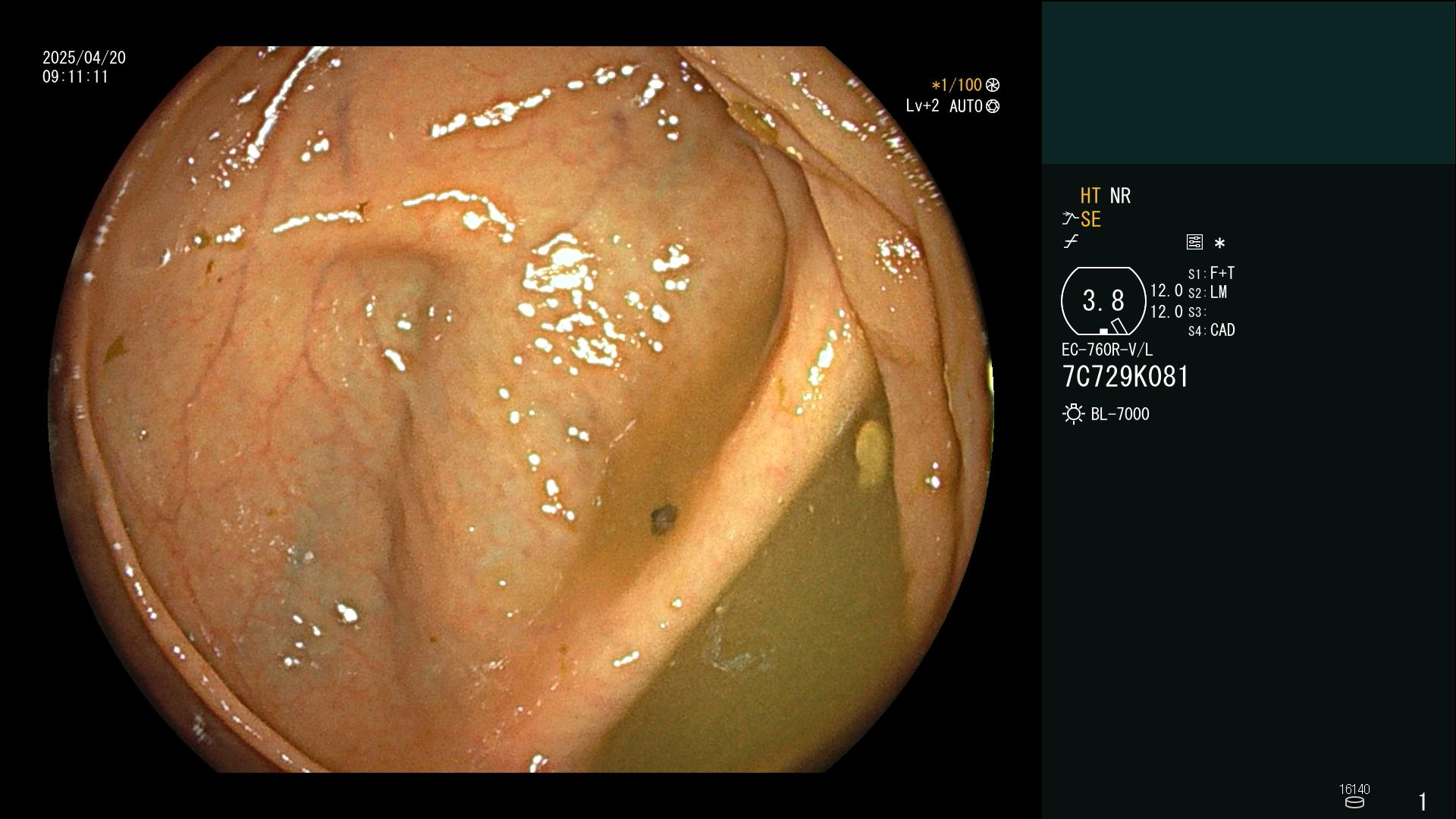1456x819 pixels.
Task: Click the upper 12.0 diameter value
Action: tap(1166, 290)
